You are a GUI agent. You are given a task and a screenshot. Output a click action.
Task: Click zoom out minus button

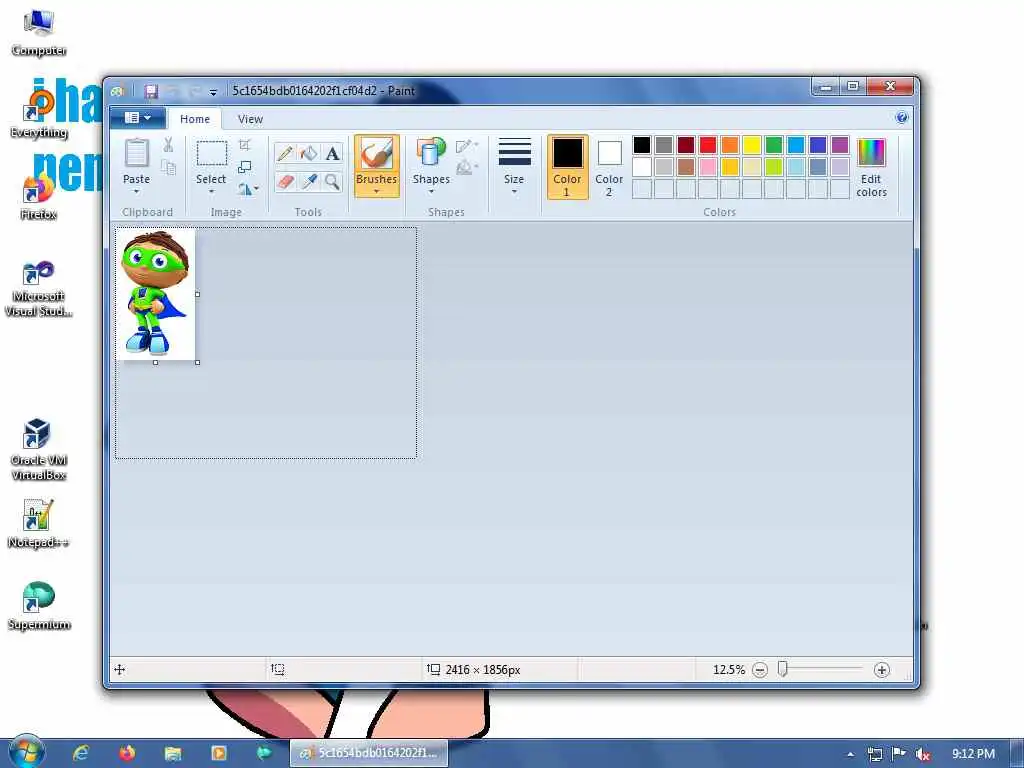click(760, 670)
